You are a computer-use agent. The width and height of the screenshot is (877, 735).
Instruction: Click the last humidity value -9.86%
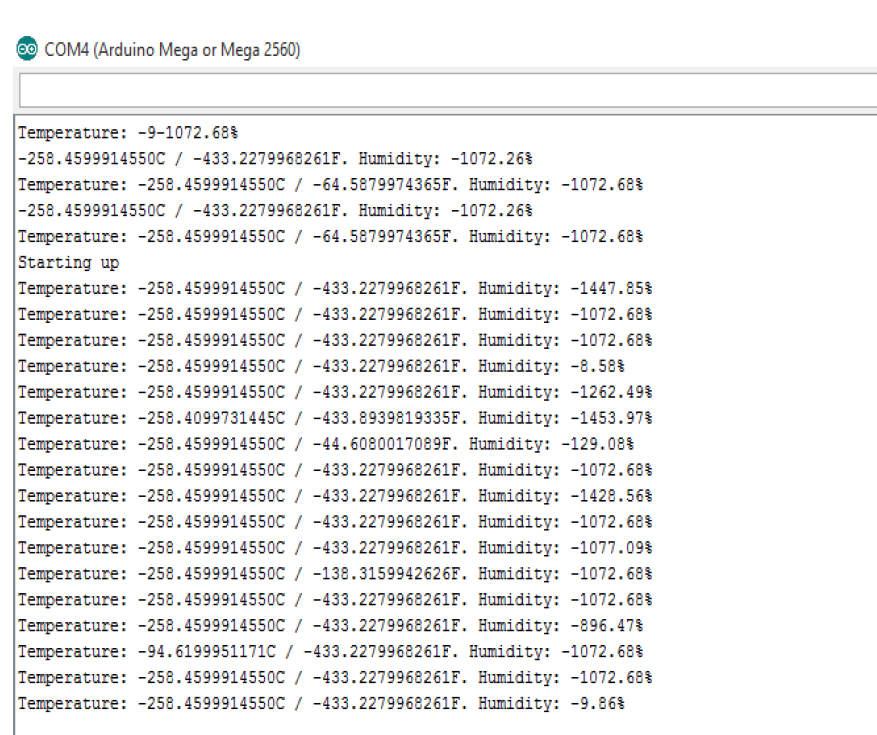[598, 704]
